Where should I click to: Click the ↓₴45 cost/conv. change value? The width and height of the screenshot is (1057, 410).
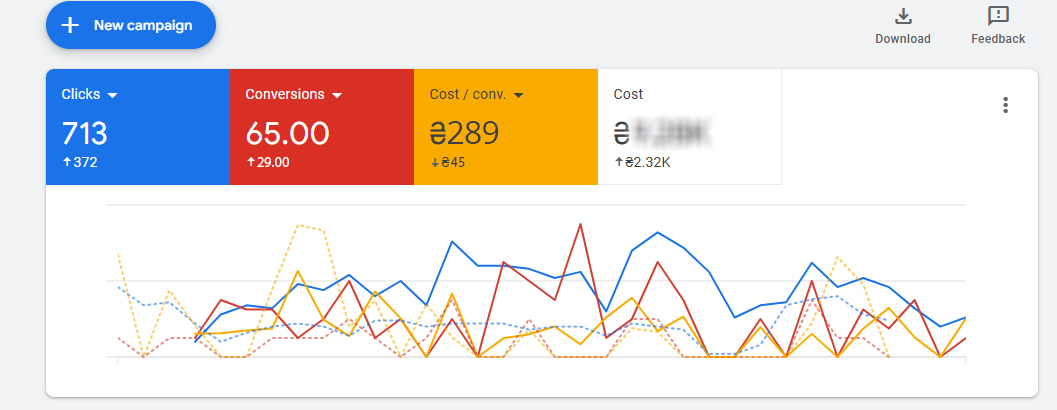pos(448,163)
